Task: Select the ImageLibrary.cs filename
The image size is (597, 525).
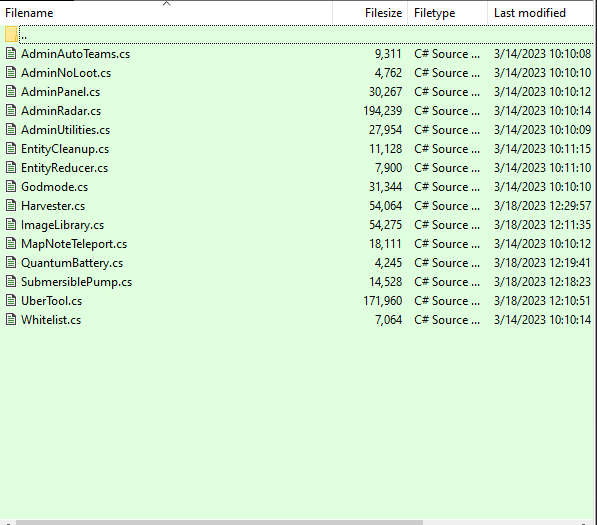Action: click(x=62, y=225)
